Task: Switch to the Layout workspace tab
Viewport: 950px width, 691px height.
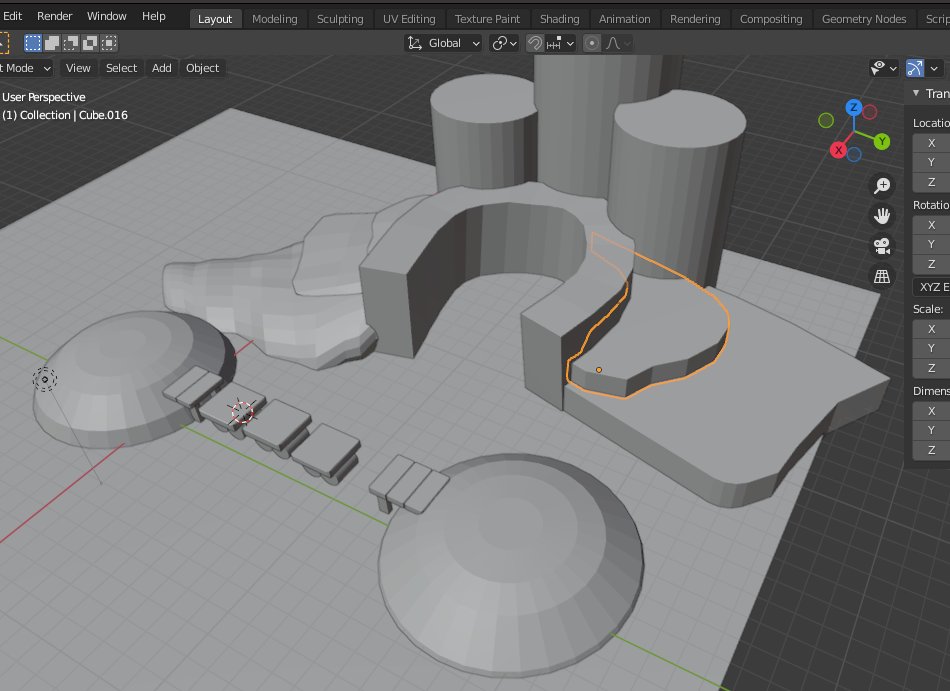Action: [215, 19]
